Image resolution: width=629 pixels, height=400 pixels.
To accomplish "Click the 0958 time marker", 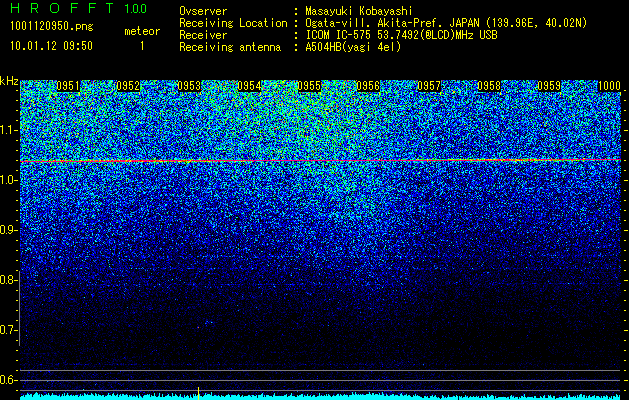I will click(x=489, y=86).
